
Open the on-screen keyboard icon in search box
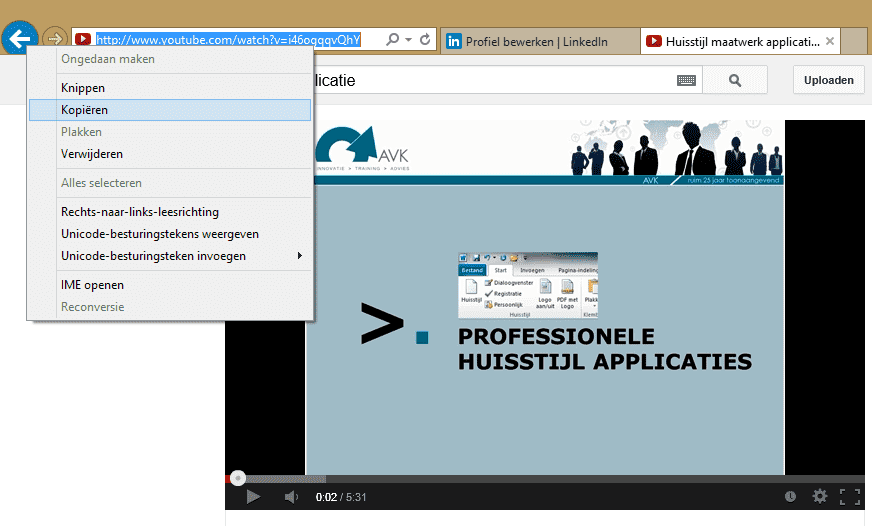pos(686,81)
